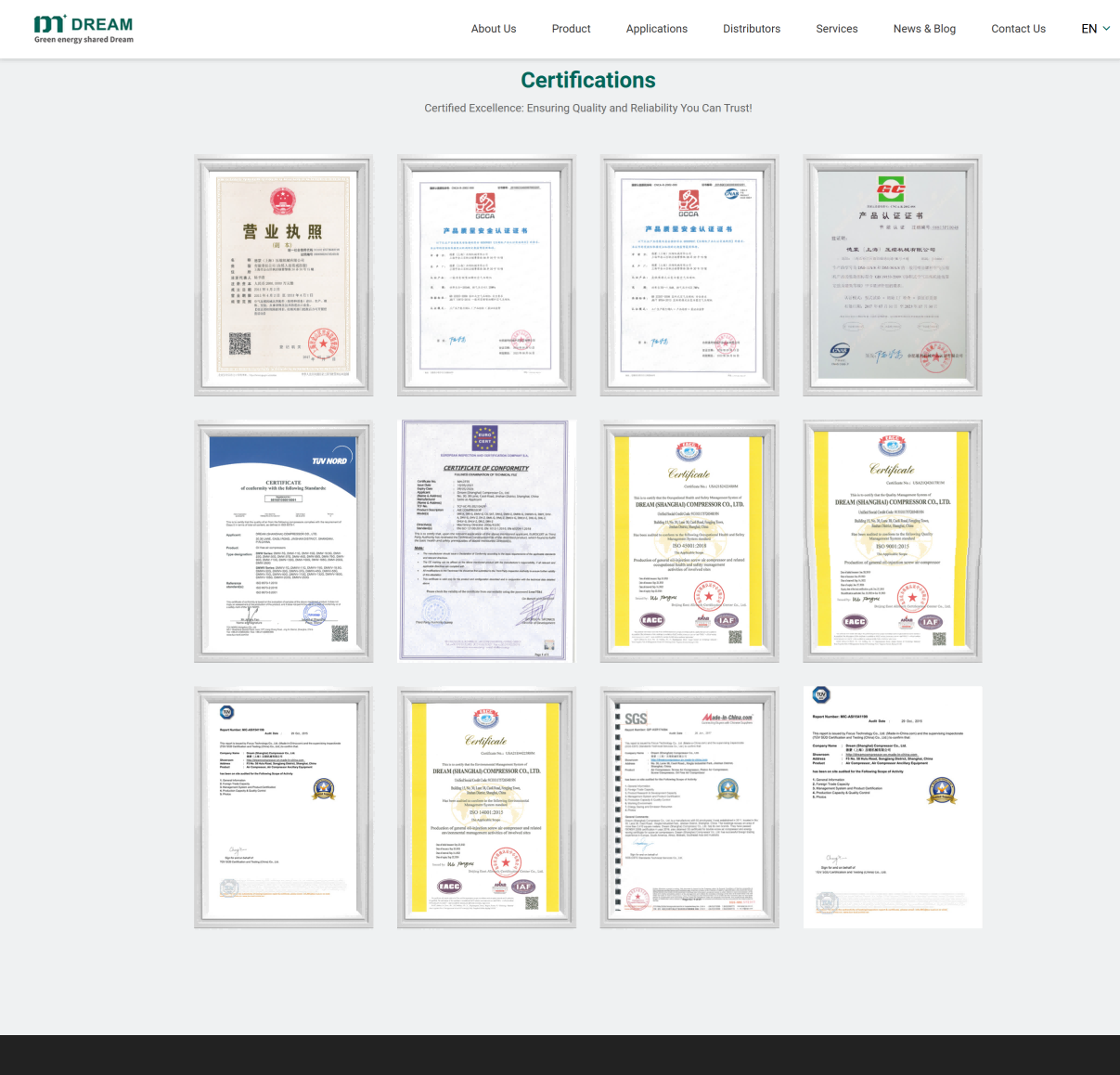Open the ISO 14001:2015 certificate
Viewport: 1120px width, 1075px height.
(x=486, y=808)
